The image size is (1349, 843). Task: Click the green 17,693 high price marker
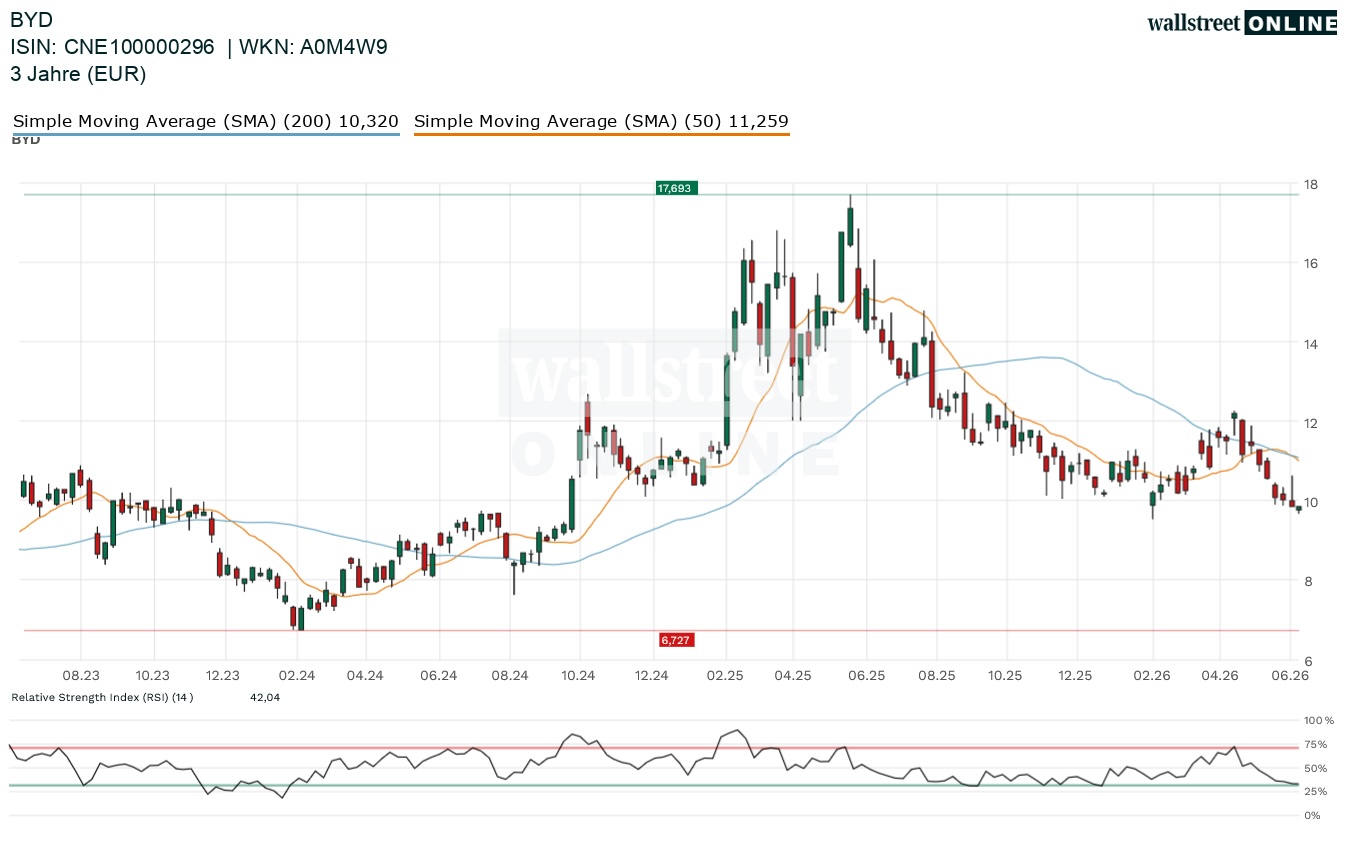coord(675,187)
